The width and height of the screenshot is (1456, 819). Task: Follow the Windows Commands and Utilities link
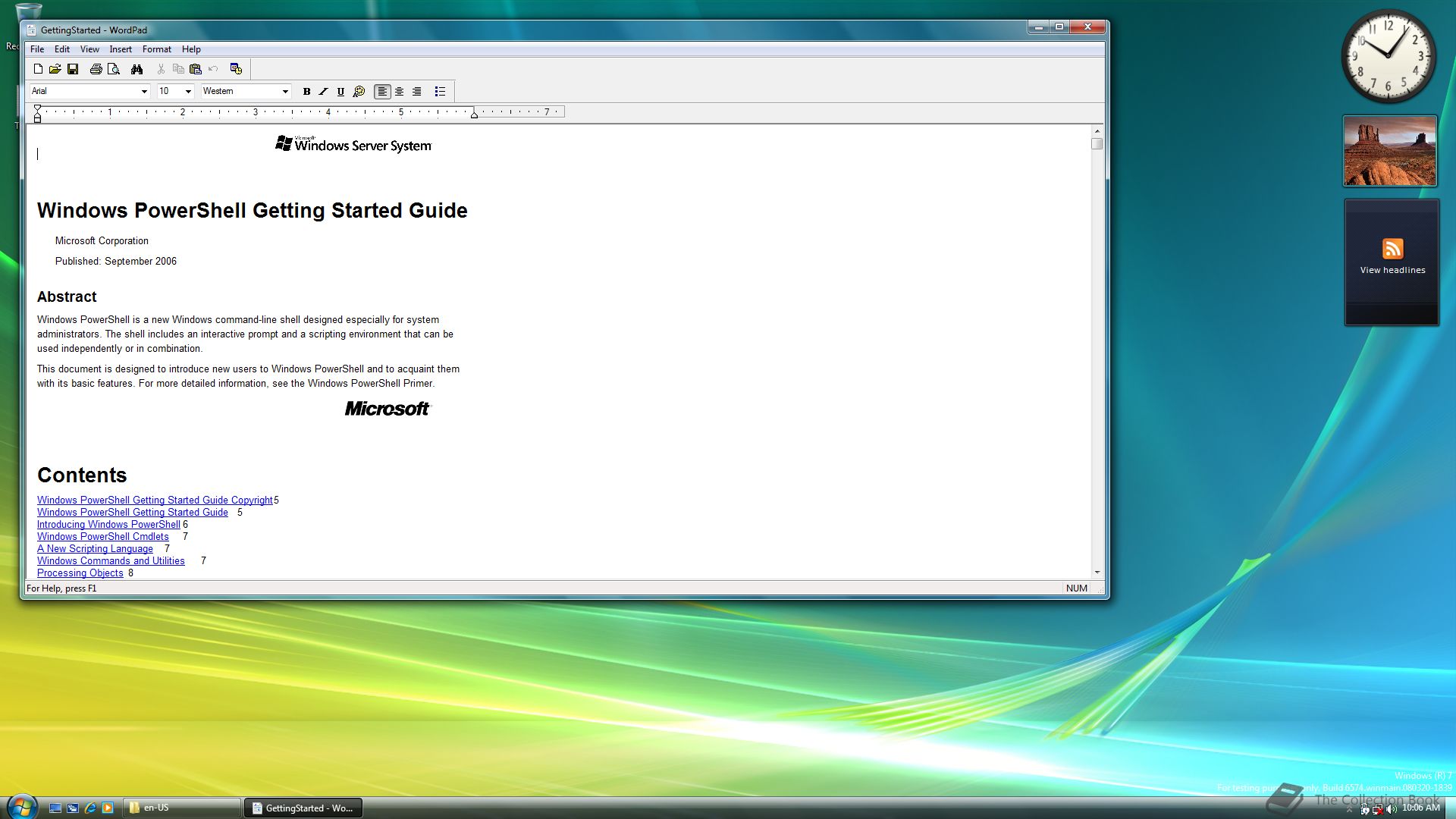111,561
